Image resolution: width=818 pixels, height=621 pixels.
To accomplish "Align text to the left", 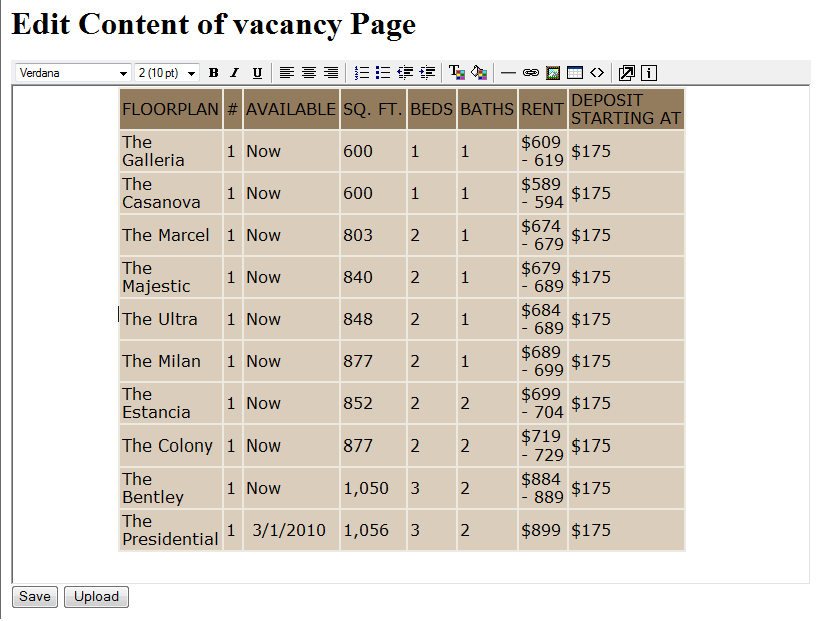I will tap(287, 73).
